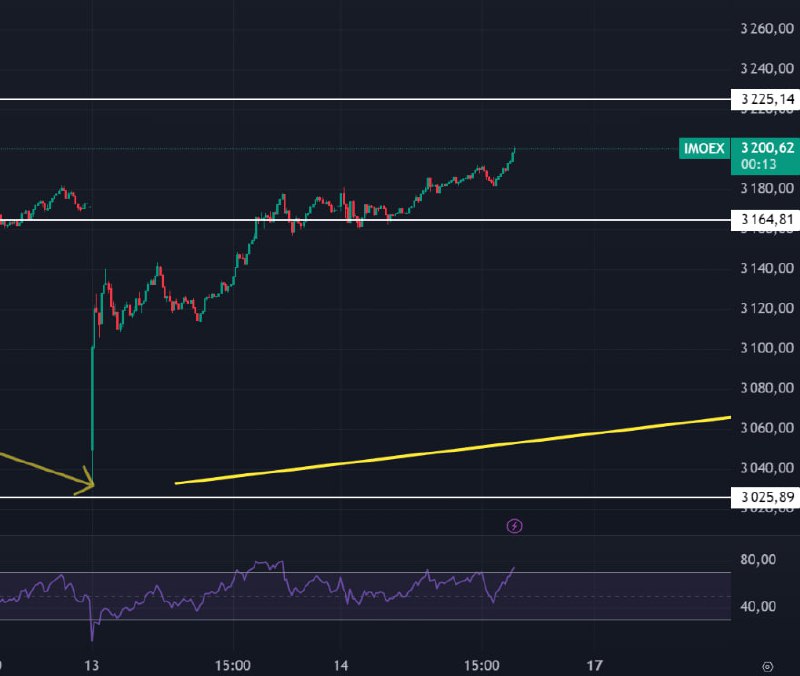Click the price scale value 3 240,00
This screenshot has width=800, height=676.
point(767,68)
